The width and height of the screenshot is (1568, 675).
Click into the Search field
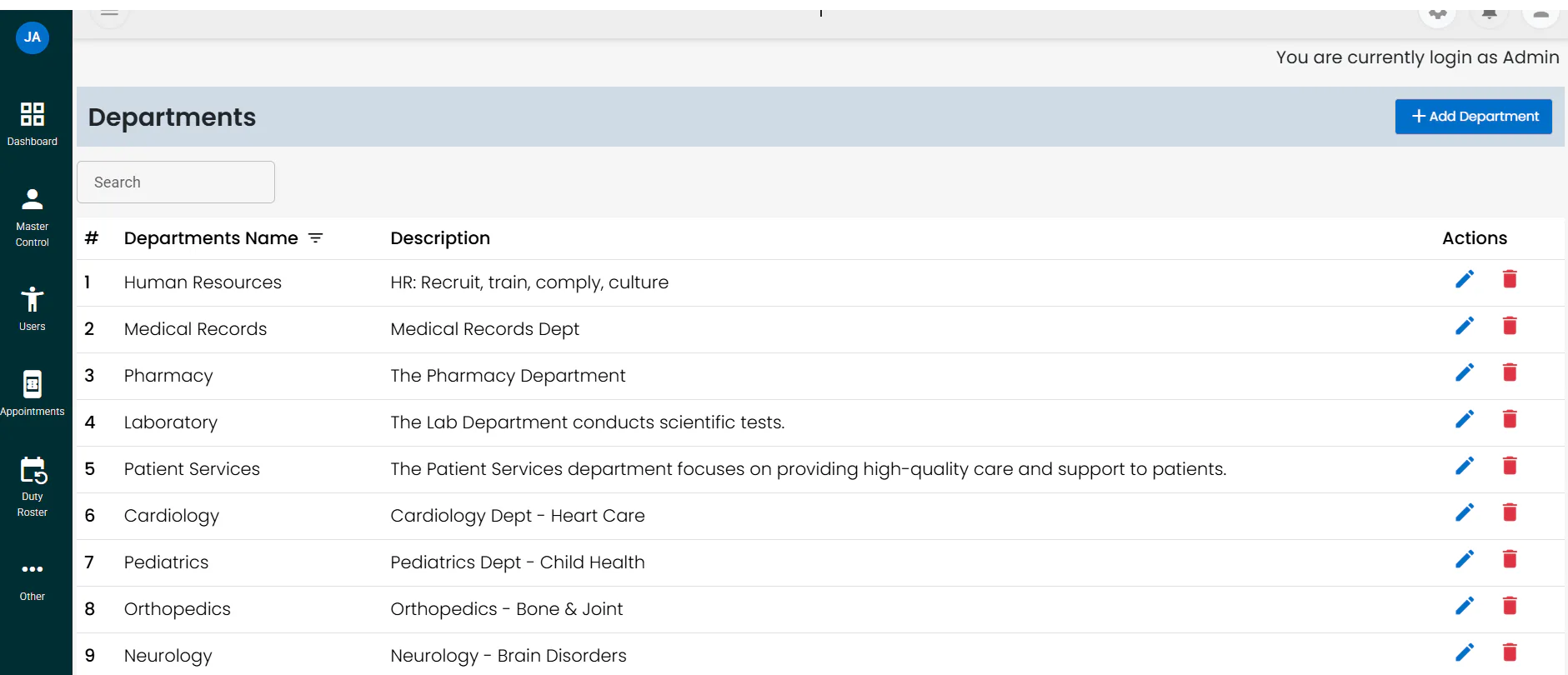click(176, 182)
